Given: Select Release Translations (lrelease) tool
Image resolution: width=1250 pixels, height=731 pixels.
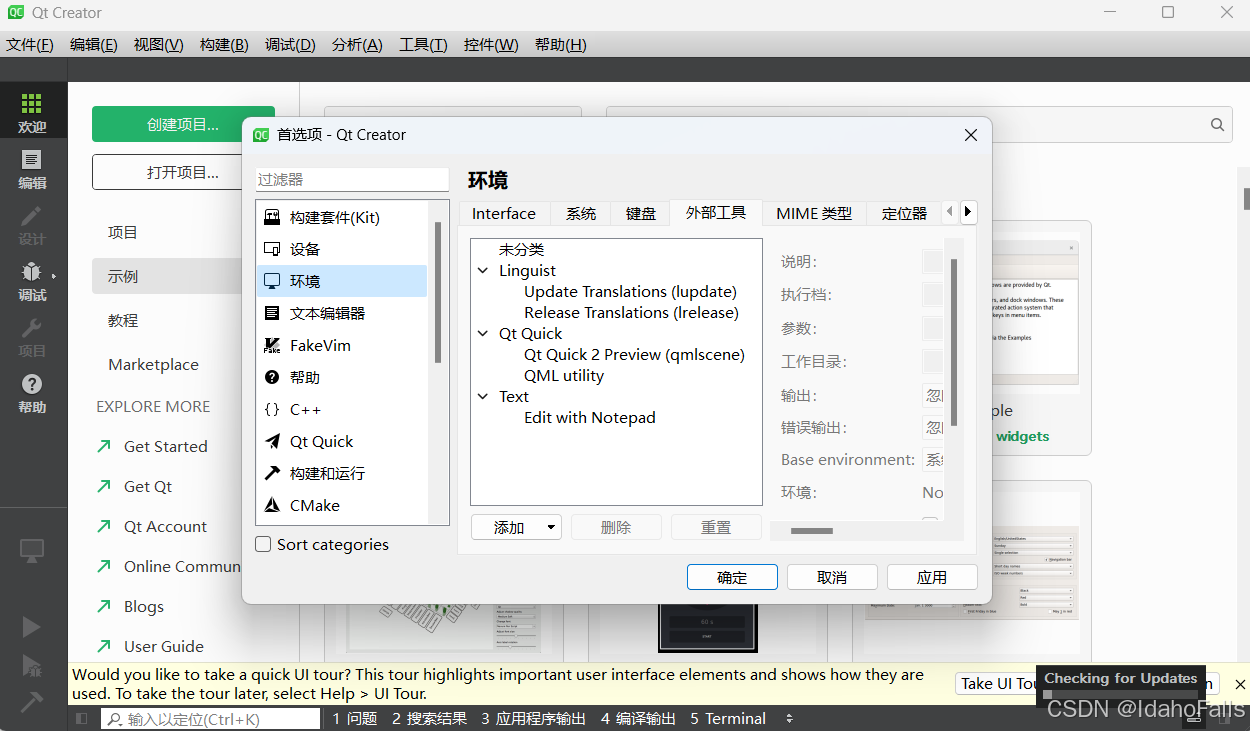Looking at the screenshot, I should (631, 313).
